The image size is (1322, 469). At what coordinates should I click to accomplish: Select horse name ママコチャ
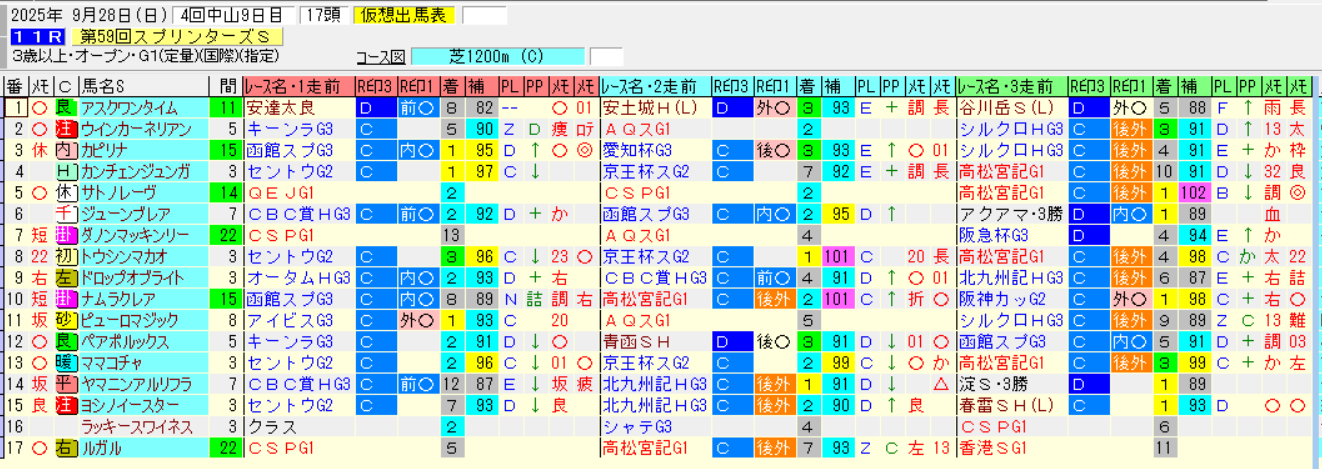pyautogui.click(x=111, y=362)
